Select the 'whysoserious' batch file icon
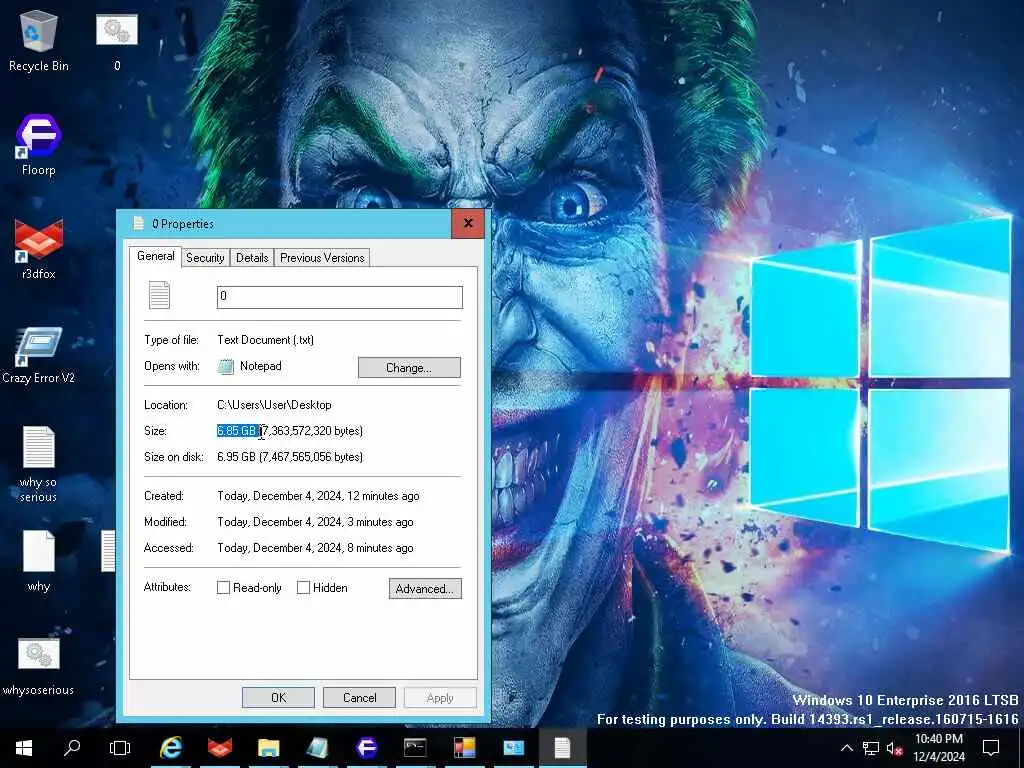The height and width of the screenshot is (768, 1024). click(x=39, y=667)
